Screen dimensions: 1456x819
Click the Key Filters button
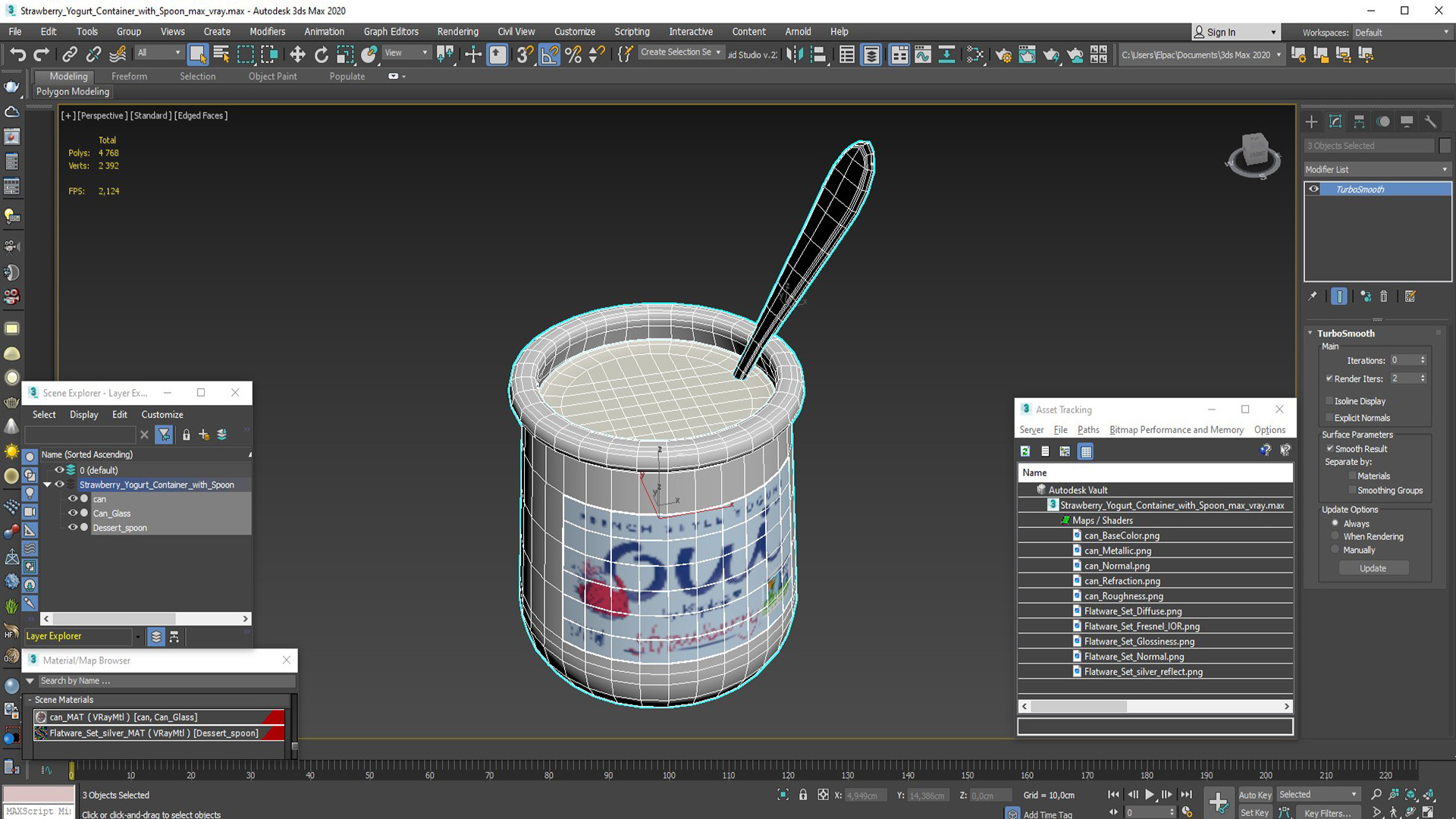click(x=1327, y=812)
